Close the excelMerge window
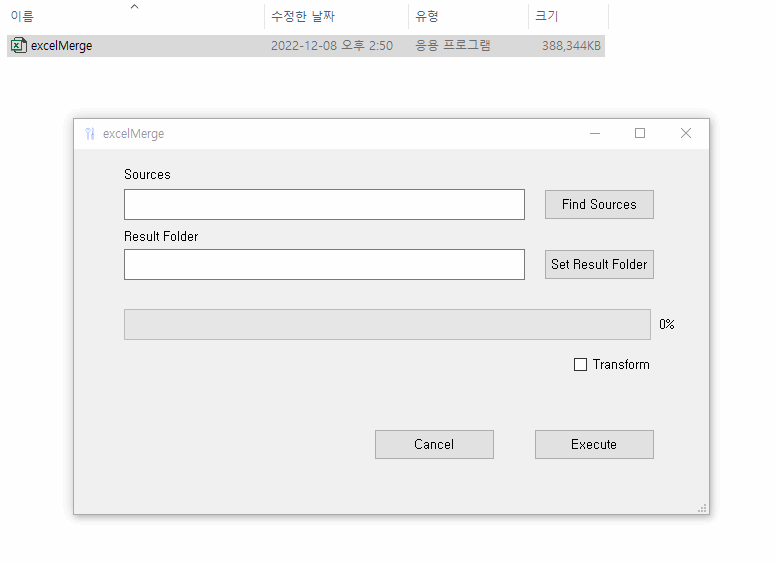This screenshot has width=776, height=563. pyautogui.click(x=686, y=134)
